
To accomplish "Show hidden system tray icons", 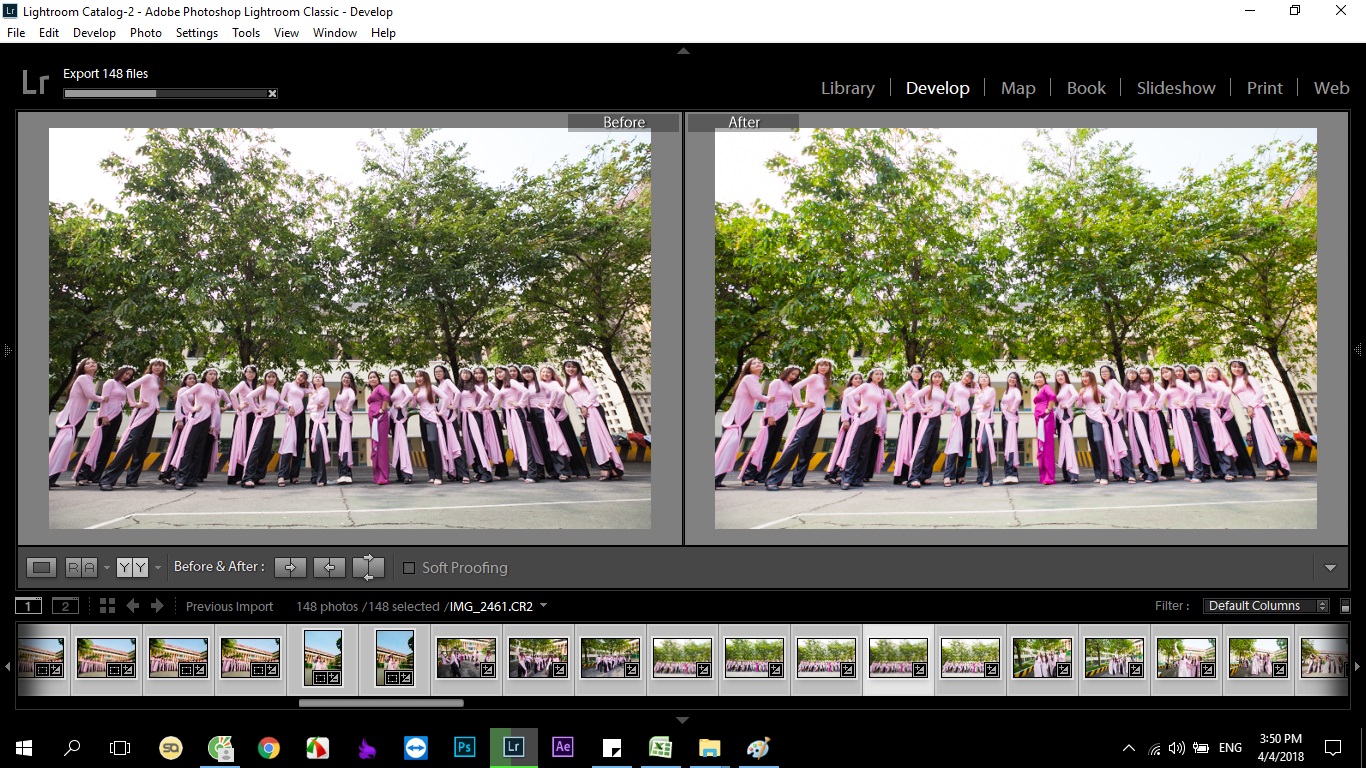I will coord(1129,748).
